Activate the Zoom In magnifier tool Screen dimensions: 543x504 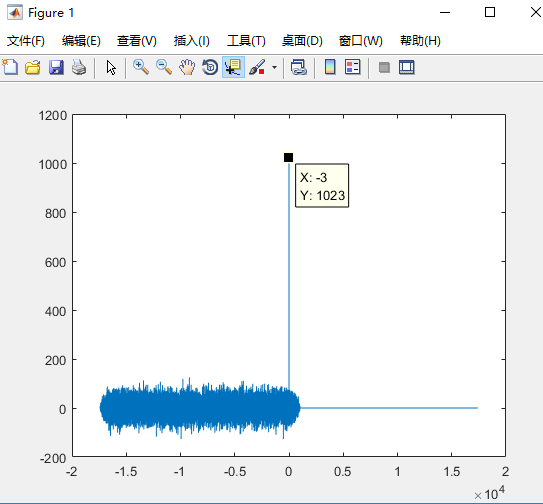coord(141,67)
